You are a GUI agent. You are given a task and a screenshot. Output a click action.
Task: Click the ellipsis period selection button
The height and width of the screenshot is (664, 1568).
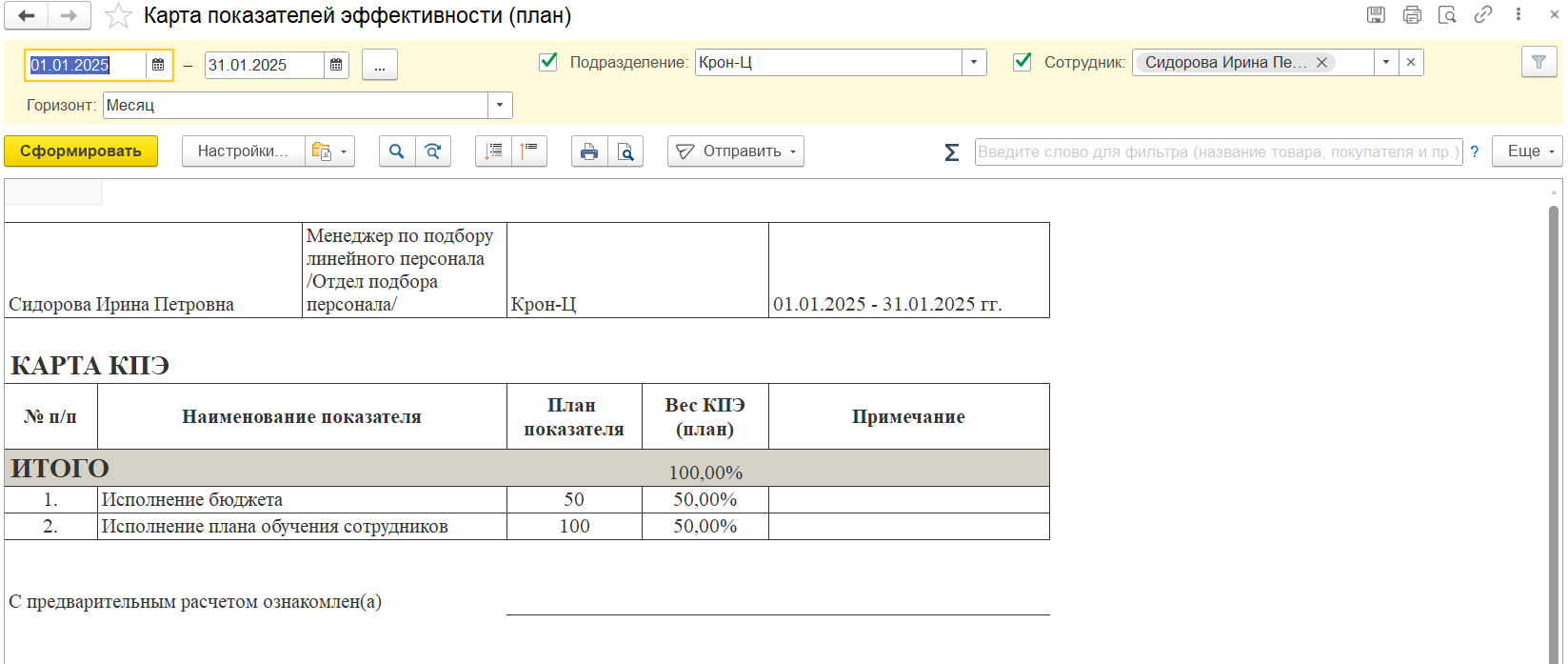380,65
